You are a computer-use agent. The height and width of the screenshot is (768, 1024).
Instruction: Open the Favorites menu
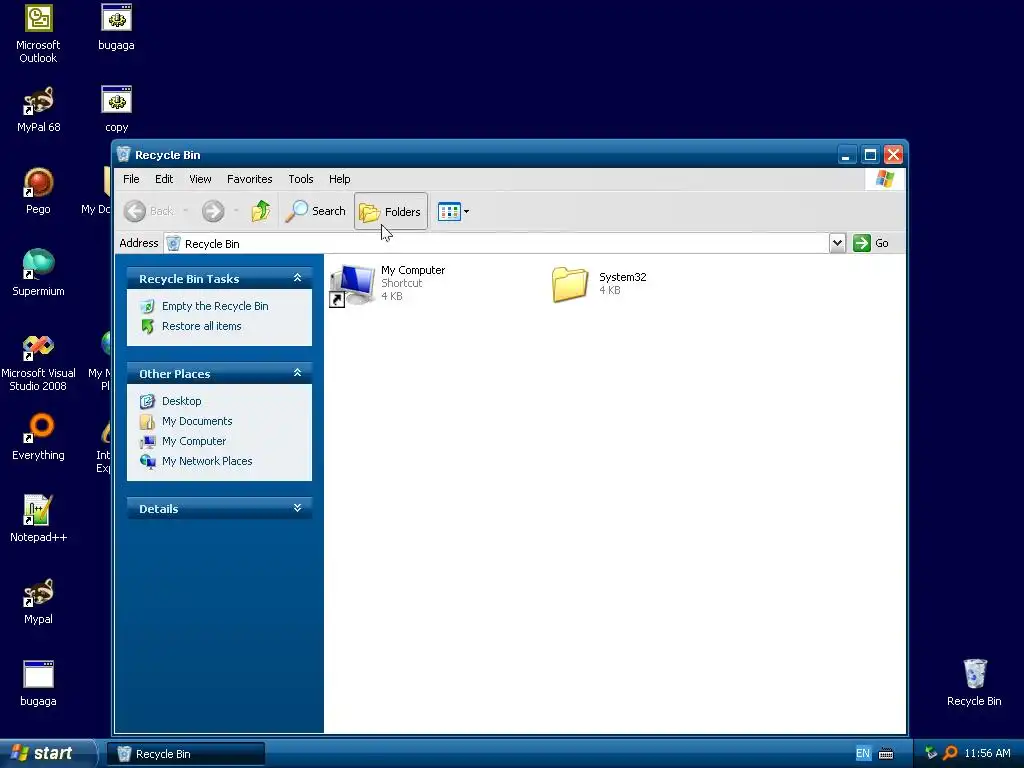pyautogui.click(x=249, y=179)
